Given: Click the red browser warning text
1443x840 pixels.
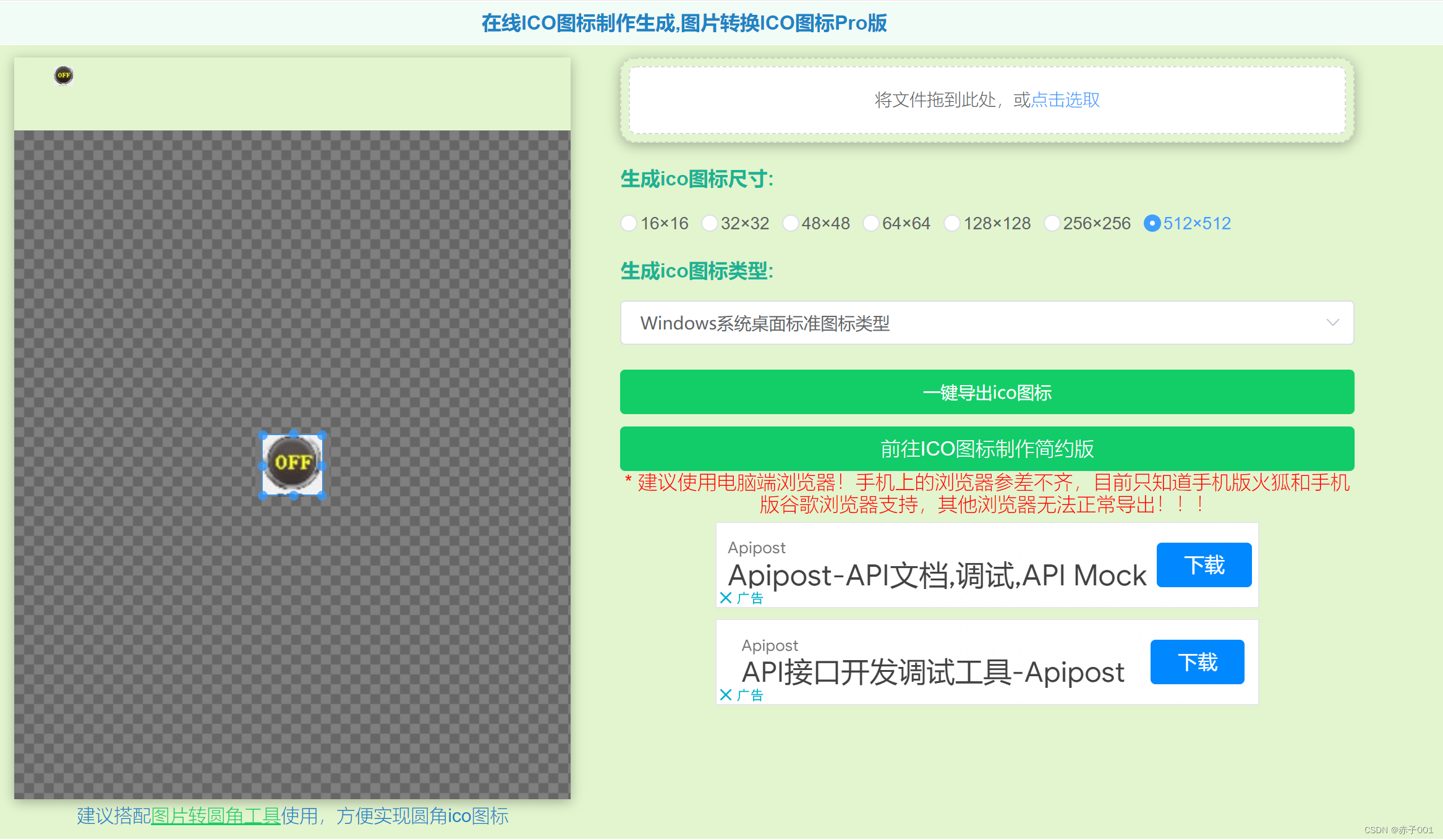Looking at the screenshot, I should point(987,493).
